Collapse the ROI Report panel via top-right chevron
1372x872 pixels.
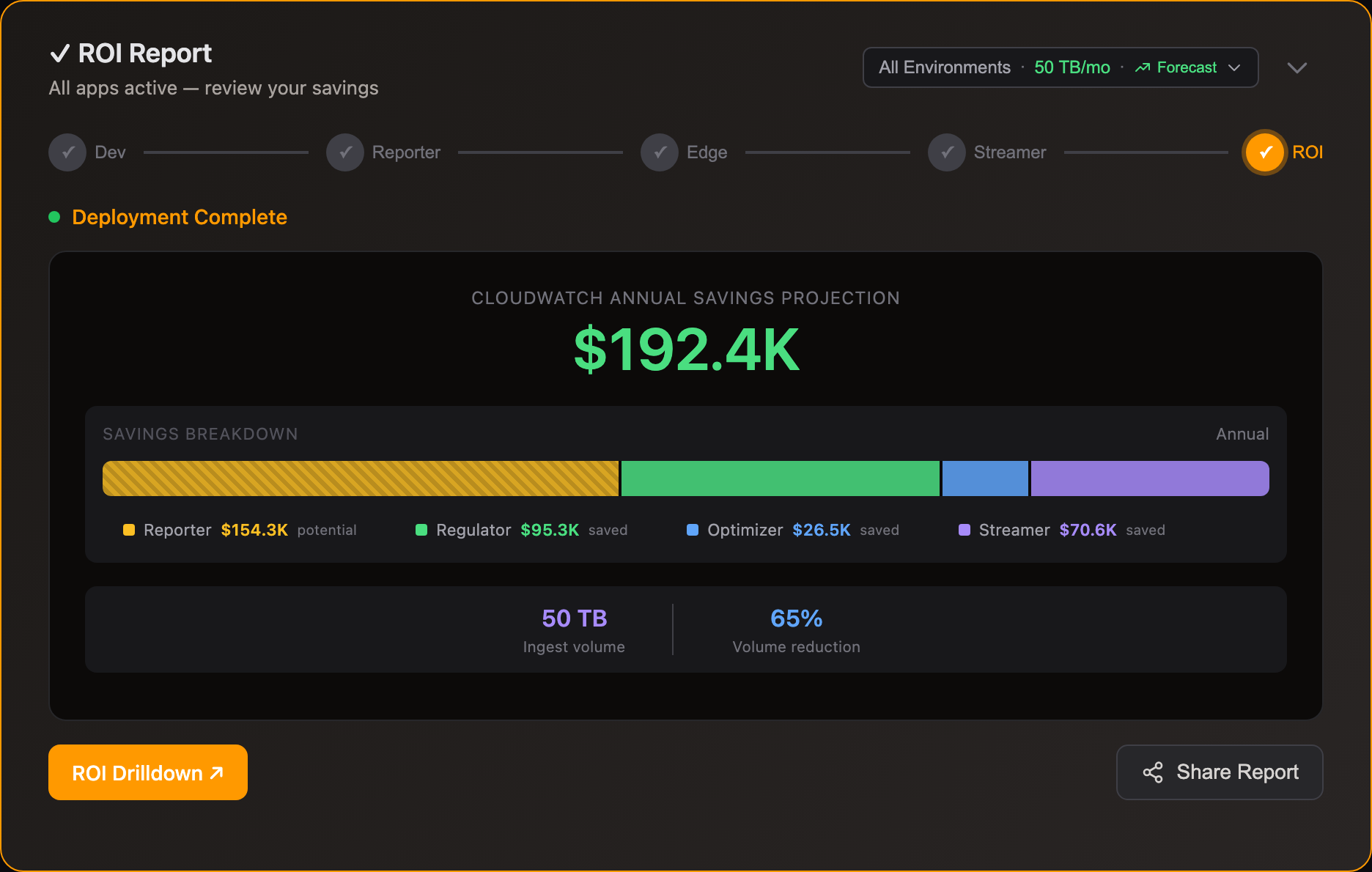coord(1297,67)
